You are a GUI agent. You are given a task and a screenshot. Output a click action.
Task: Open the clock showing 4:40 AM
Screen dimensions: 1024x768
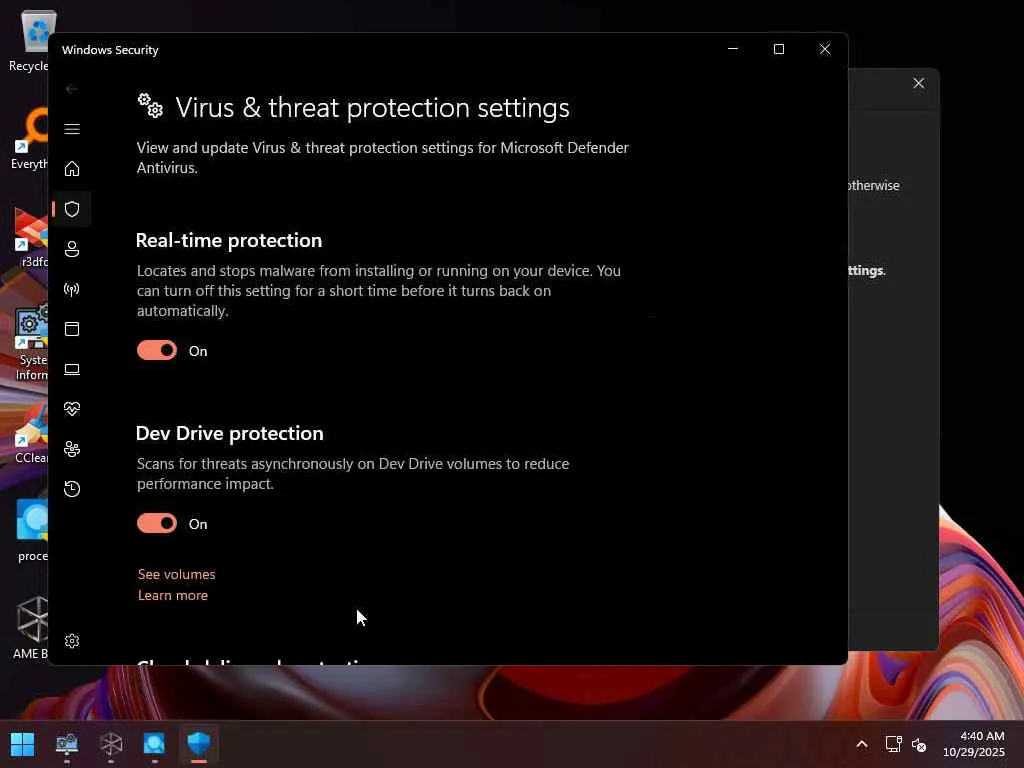(974, 744)
